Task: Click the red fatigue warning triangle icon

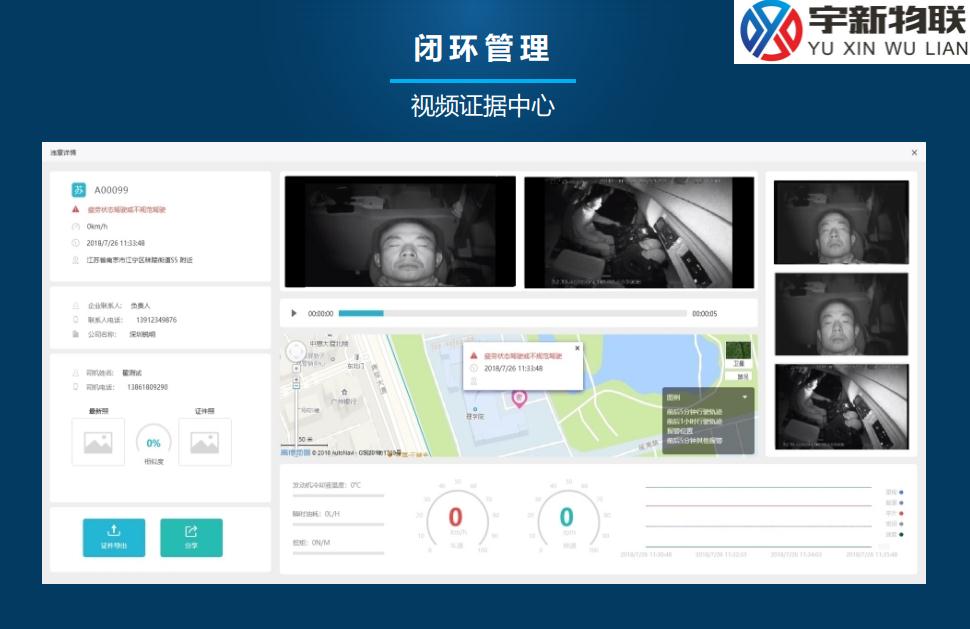Action: [76, 210]
